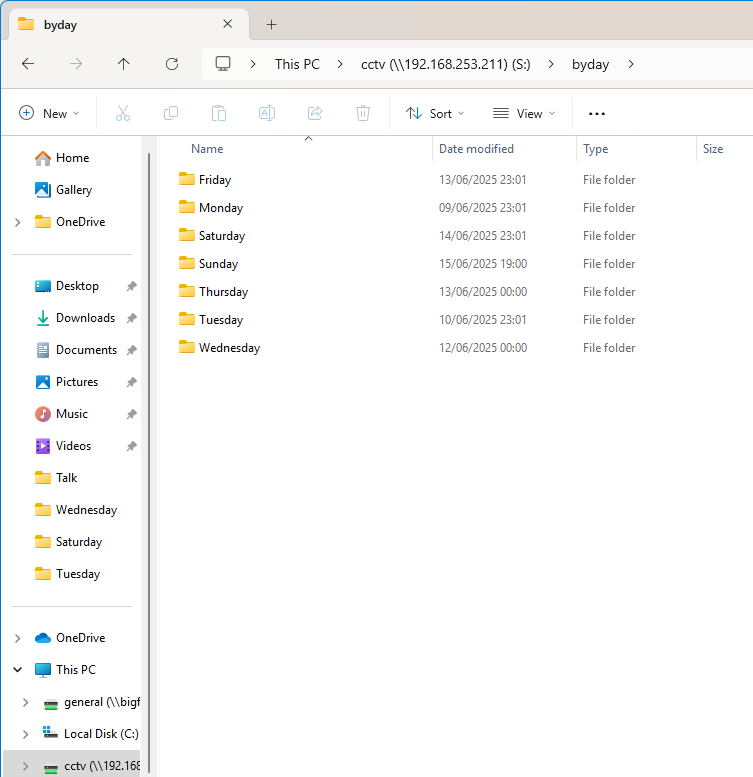Open Documents in quick access
The image size is (753, 777).
[76, 350]
